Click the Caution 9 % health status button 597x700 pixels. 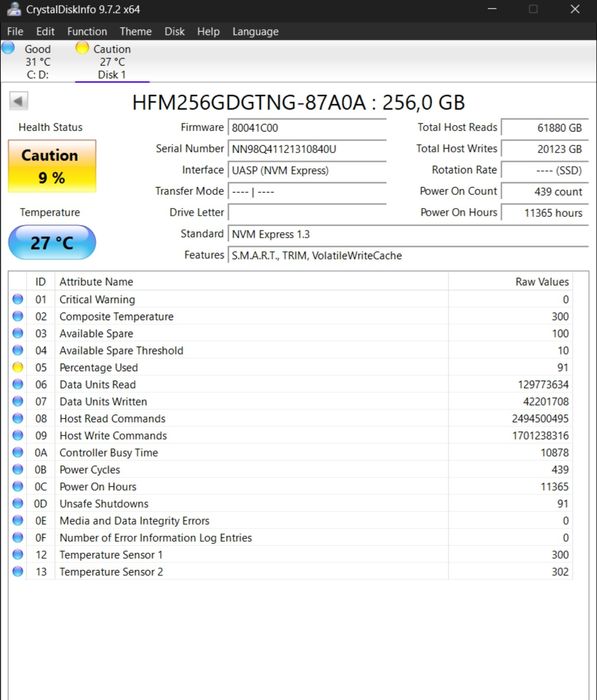click(x=52, y=166)
